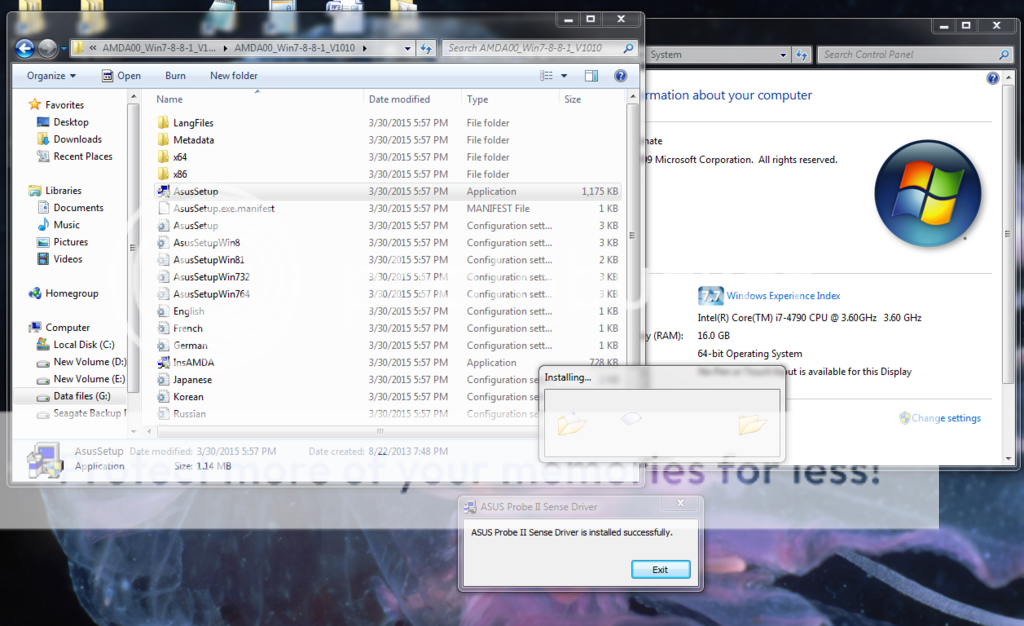Select Local Disk (C:)
Viewport: 1024px width, 626px height.
pyautogui.click(x=83, y=345)
